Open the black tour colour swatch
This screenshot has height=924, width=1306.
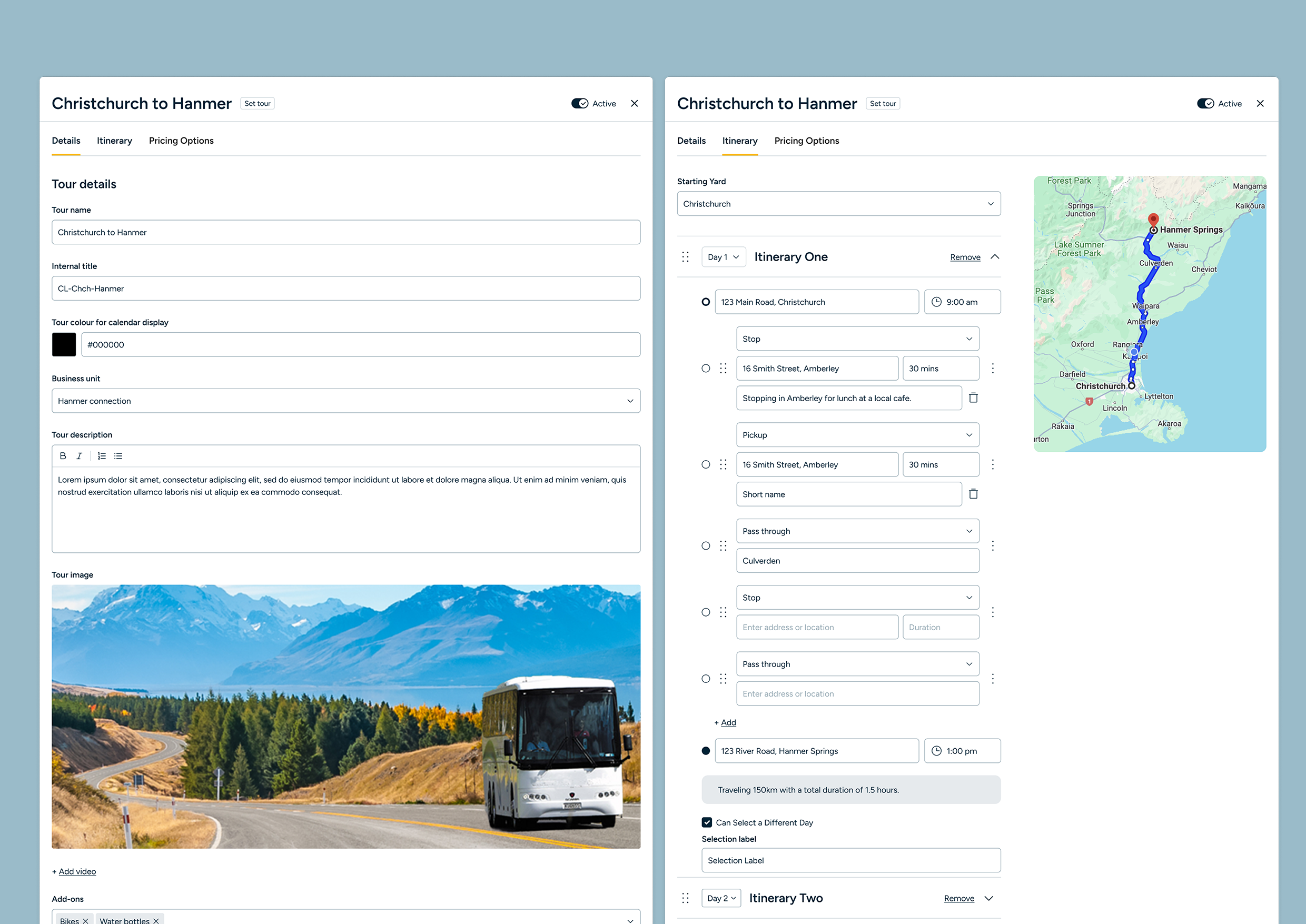click(64, 344)
